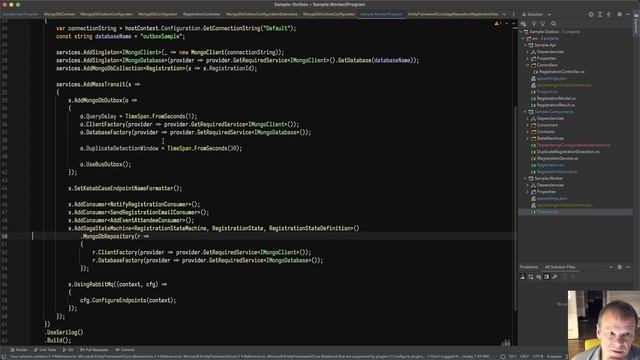Viewport: 640px width, 360px height.
Task: Switch to the Problems tab
Action: [x=529, y=267]
